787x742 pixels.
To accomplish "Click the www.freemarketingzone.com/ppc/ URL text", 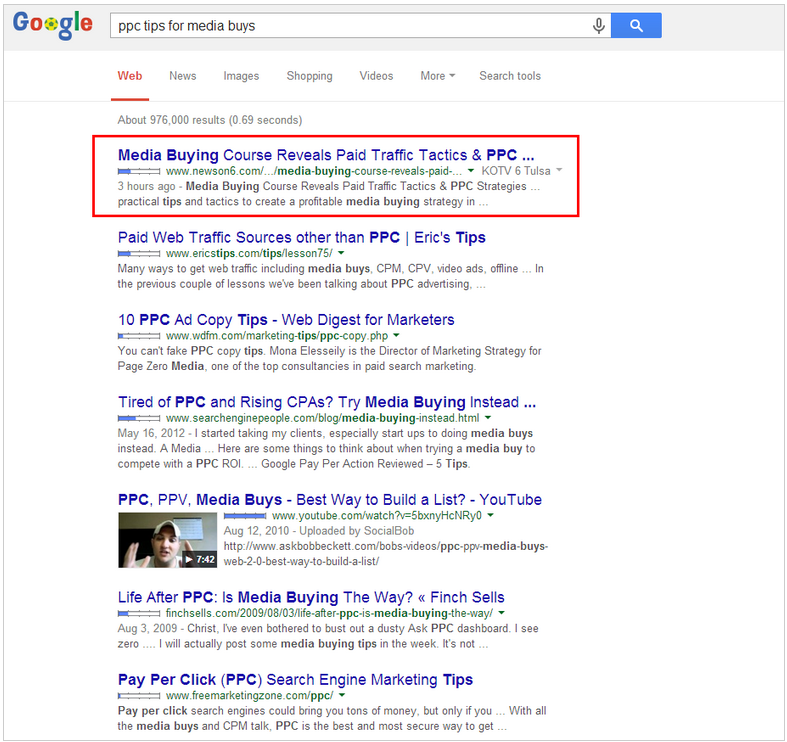I will (249, 695).
